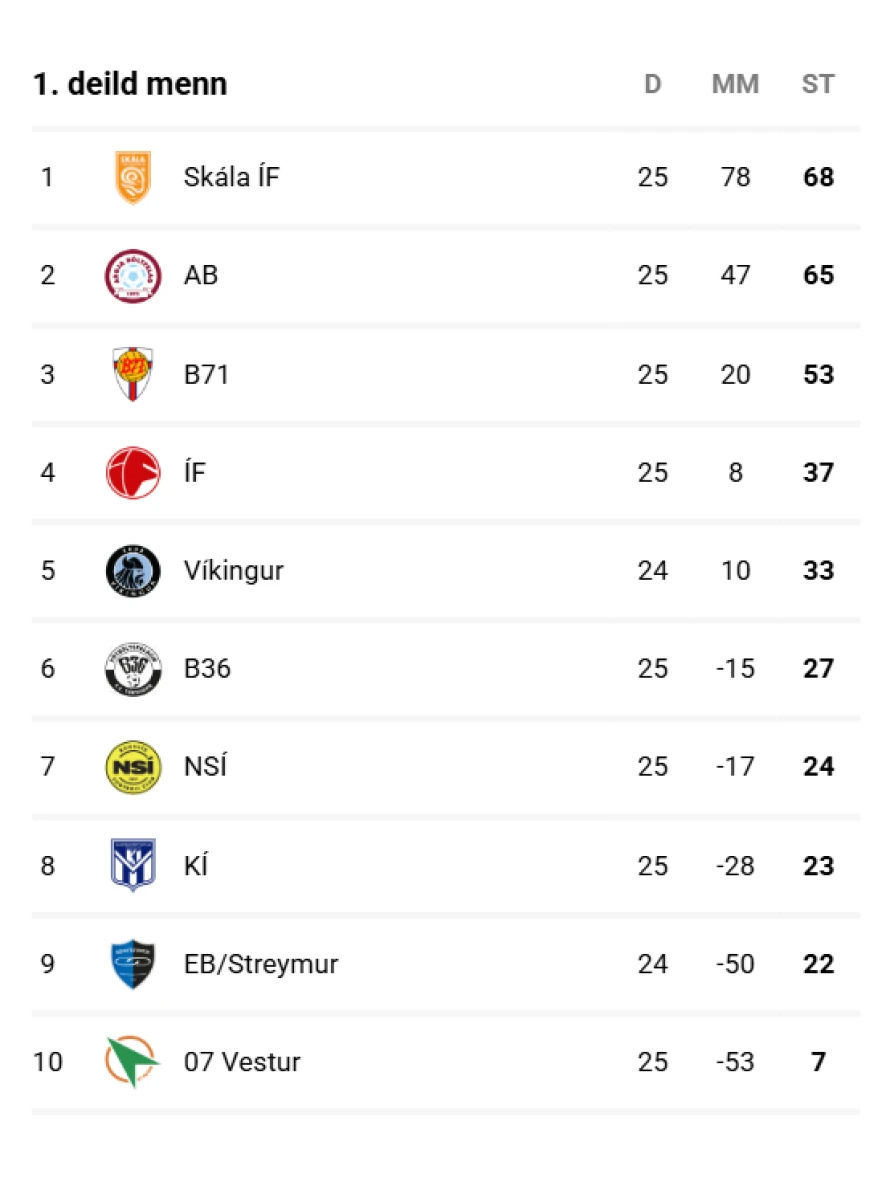The width and height of the screenshot is (890, 1182).
Task: Click the D column header
Action: 652,84
